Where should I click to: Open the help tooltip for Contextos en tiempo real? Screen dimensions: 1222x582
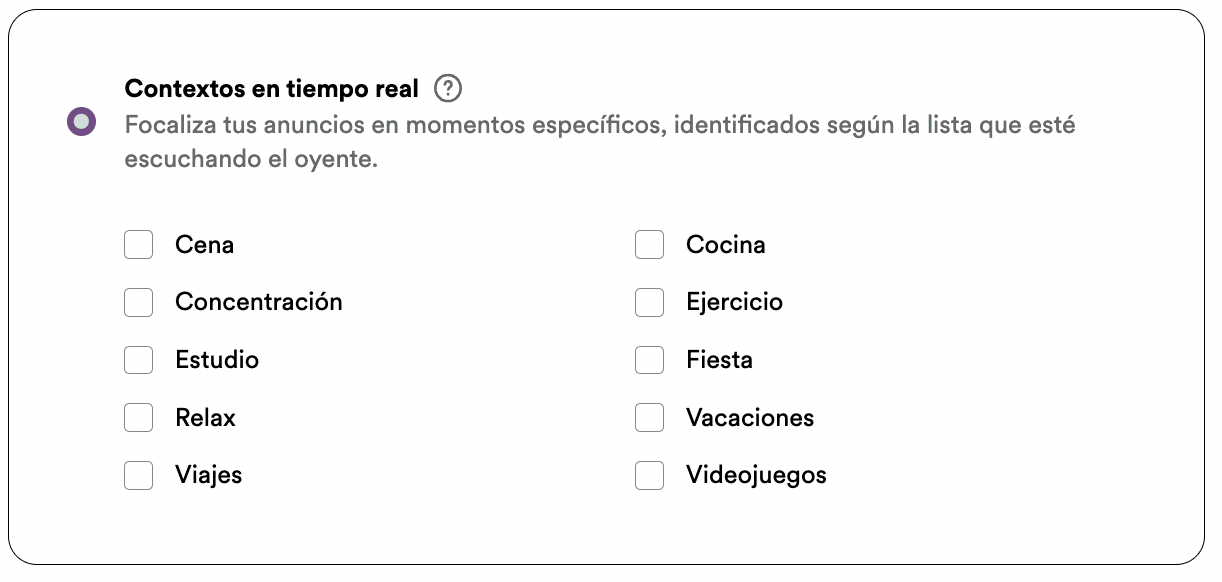click(448, 88)
